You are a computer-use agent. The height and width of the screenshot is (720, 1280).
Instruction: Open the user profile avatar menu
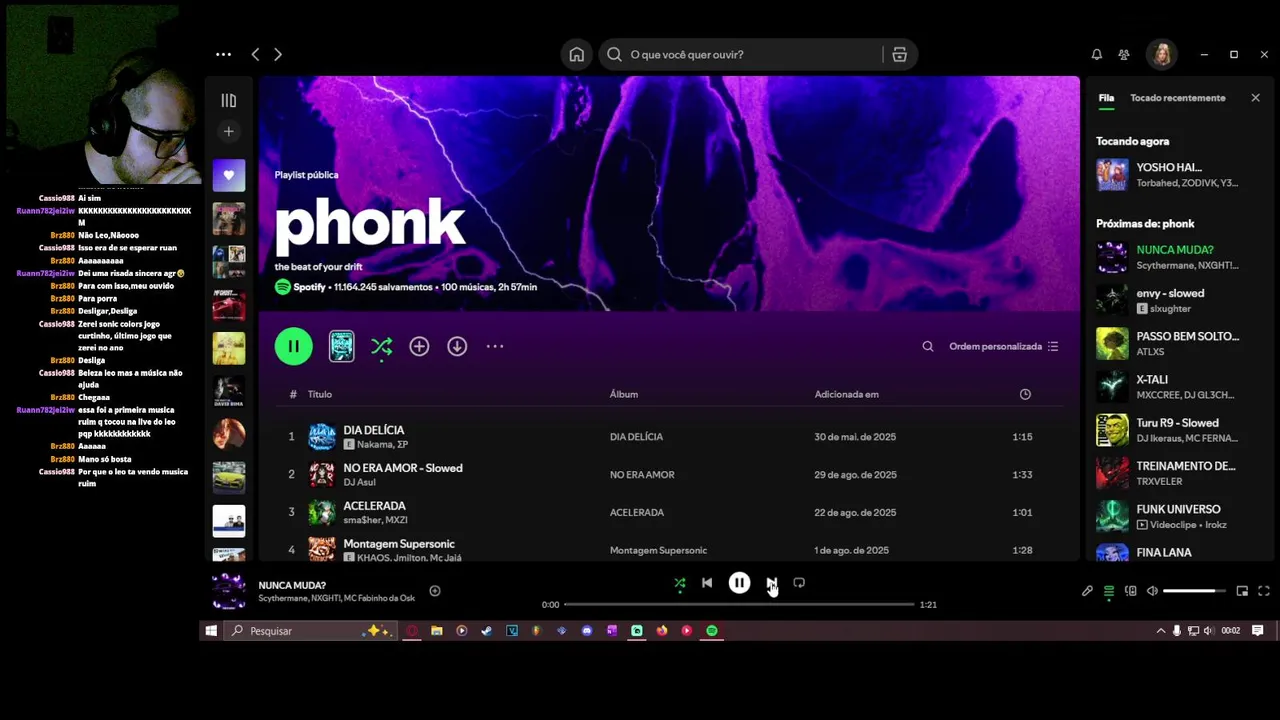[1162, 54]
